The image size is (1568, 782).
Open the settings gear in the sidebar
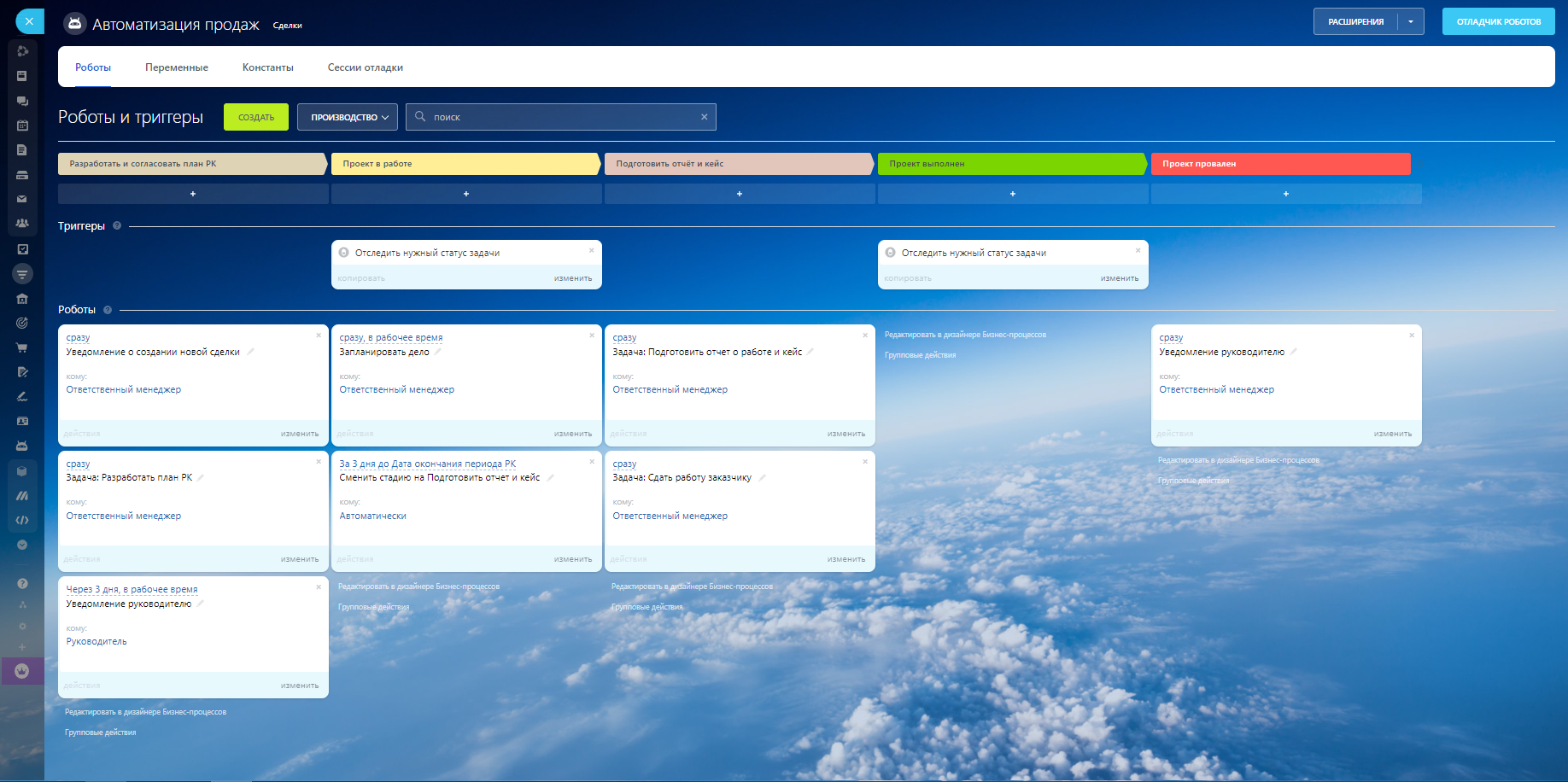(x=22, y=626)
